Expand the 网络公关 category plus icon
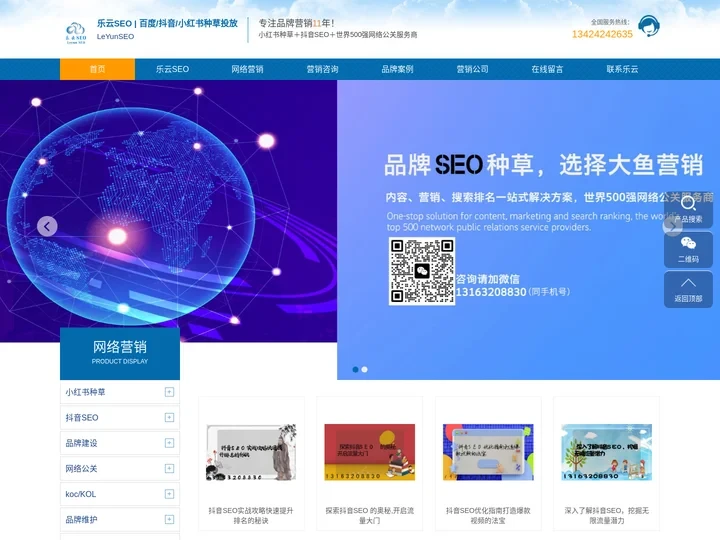Screen dimensions: 720x540 [169, 468]
